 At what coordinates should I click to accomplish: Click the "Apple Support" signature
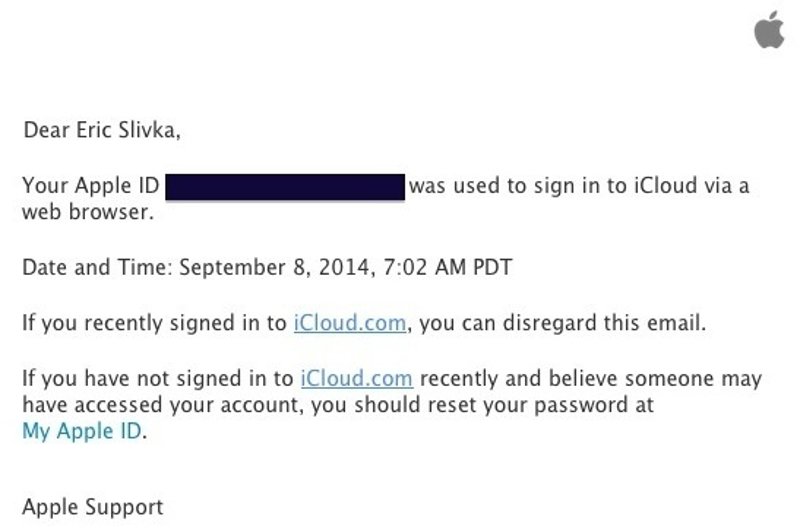coord(93,506)
